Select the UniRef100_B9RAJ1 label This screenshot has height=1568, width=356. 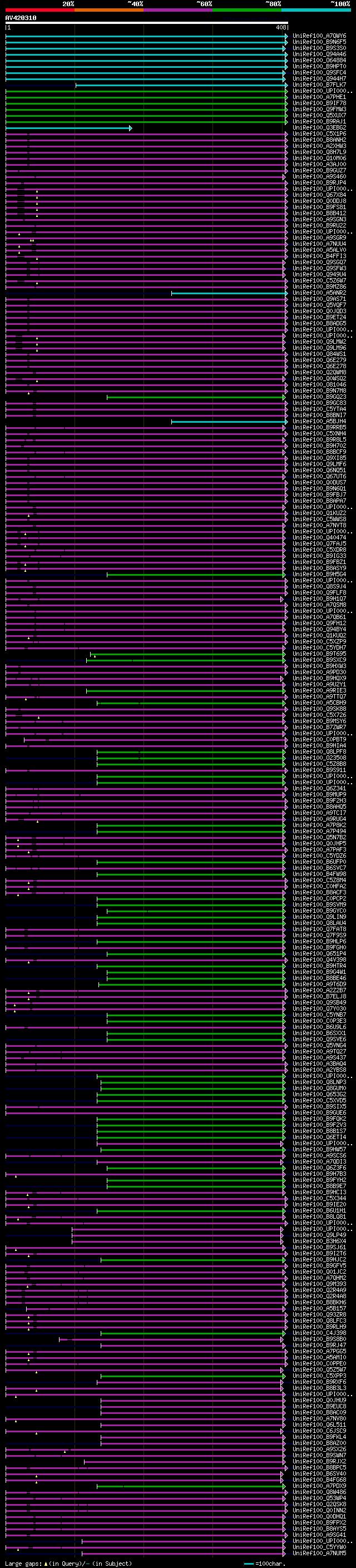(x=319, y=122)
